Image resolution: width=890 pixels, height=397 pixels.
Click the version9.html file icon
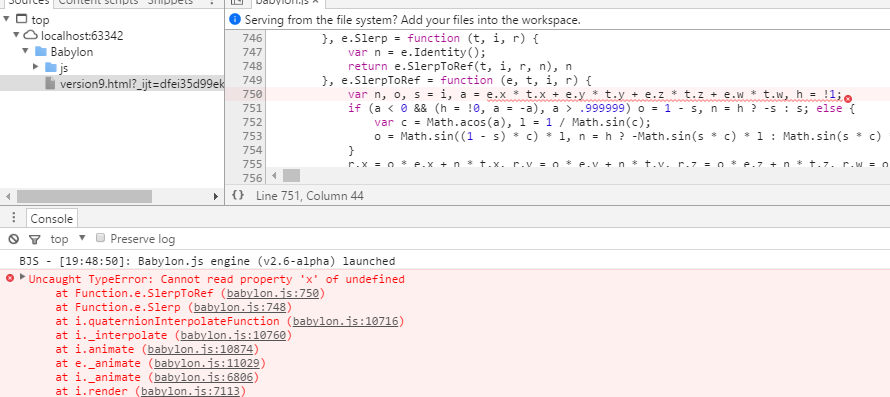point(51,83)
